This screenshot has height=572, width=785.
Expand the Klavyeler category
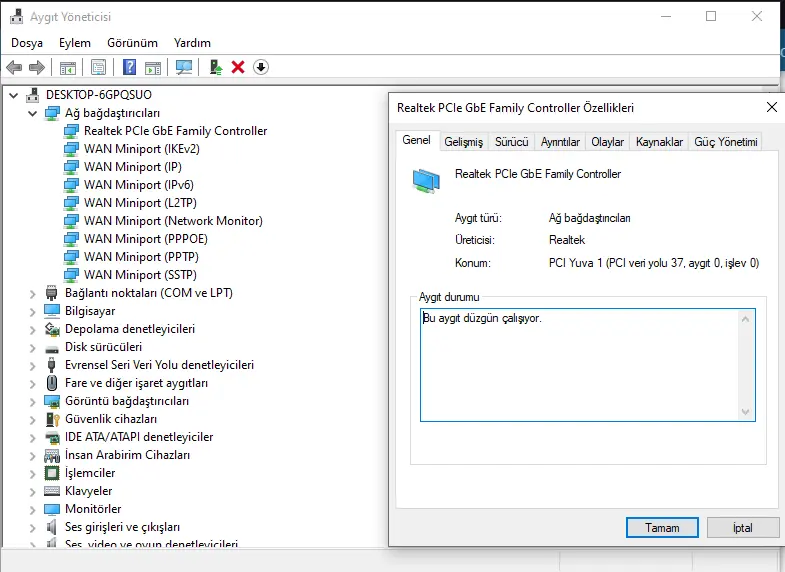coord(33,492)
